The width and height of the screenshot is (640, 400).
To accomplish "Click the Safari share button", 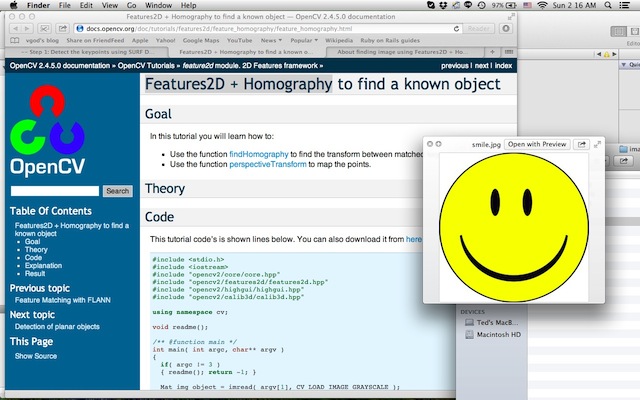I will coord(62,29).
